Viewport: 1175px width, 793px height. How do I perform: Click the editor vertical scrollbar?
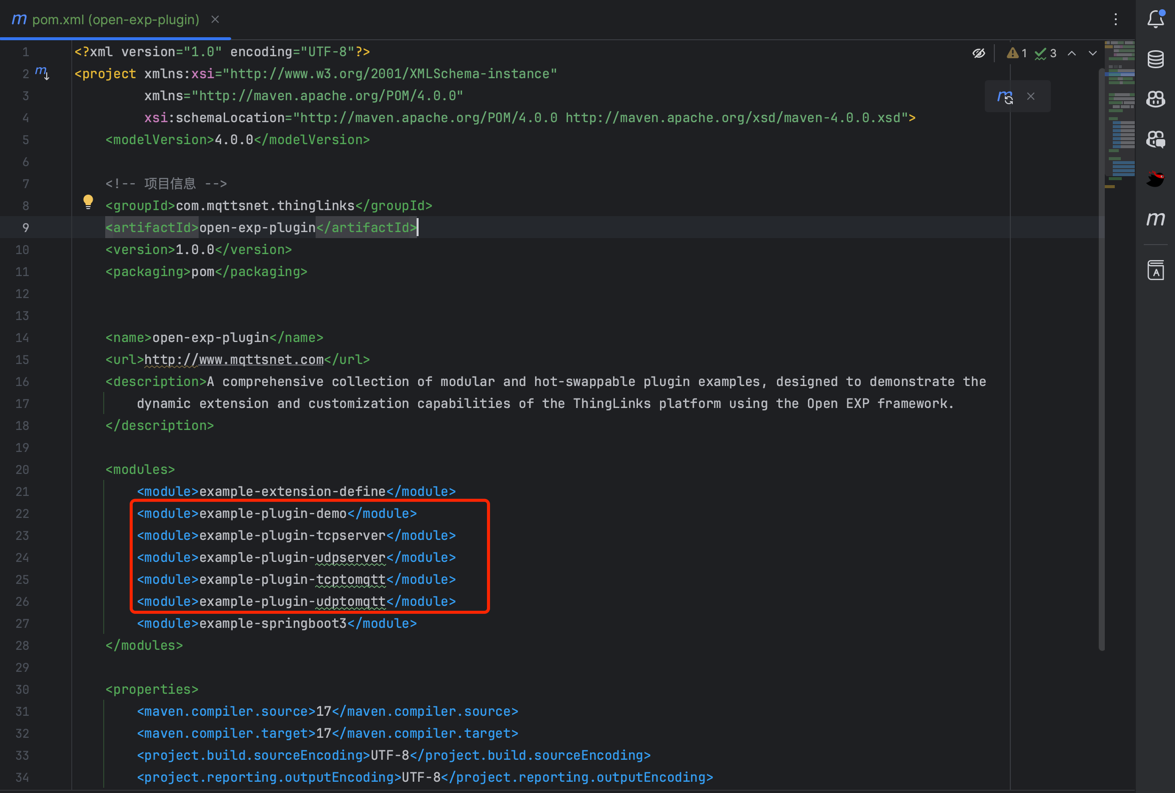(1102, 360)
